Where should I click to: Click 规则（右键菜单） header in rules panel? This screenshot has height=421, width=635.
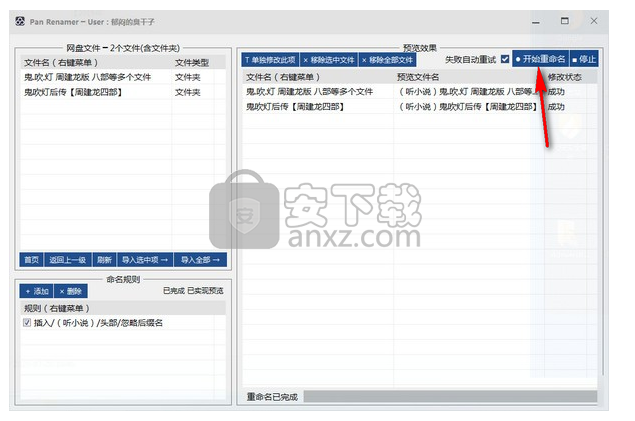[x=123, y=308]
